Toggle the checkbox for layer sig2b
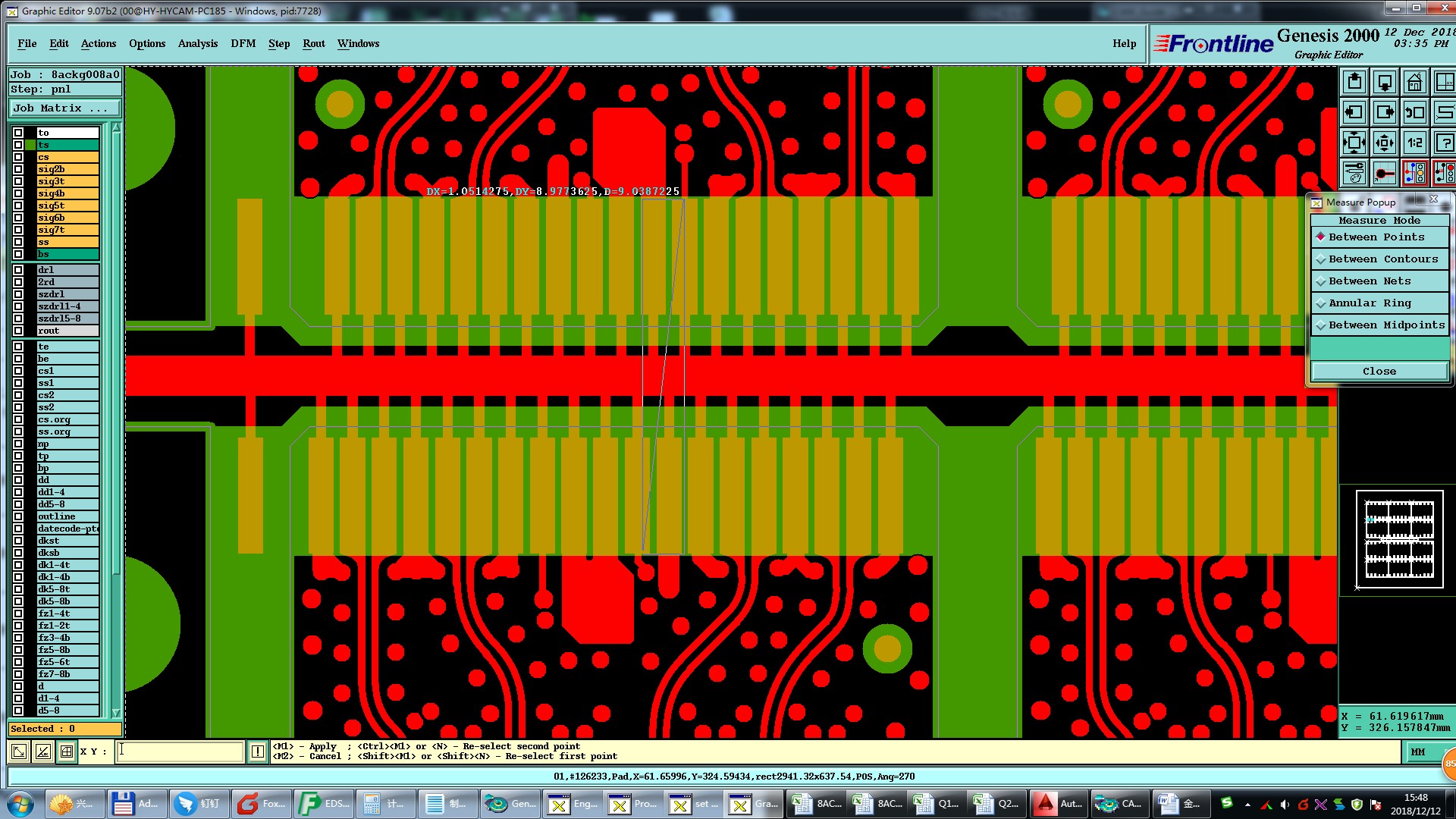The height and width of the screenshot is (819, 1456). pyautogui.click(x=18, y=169)
